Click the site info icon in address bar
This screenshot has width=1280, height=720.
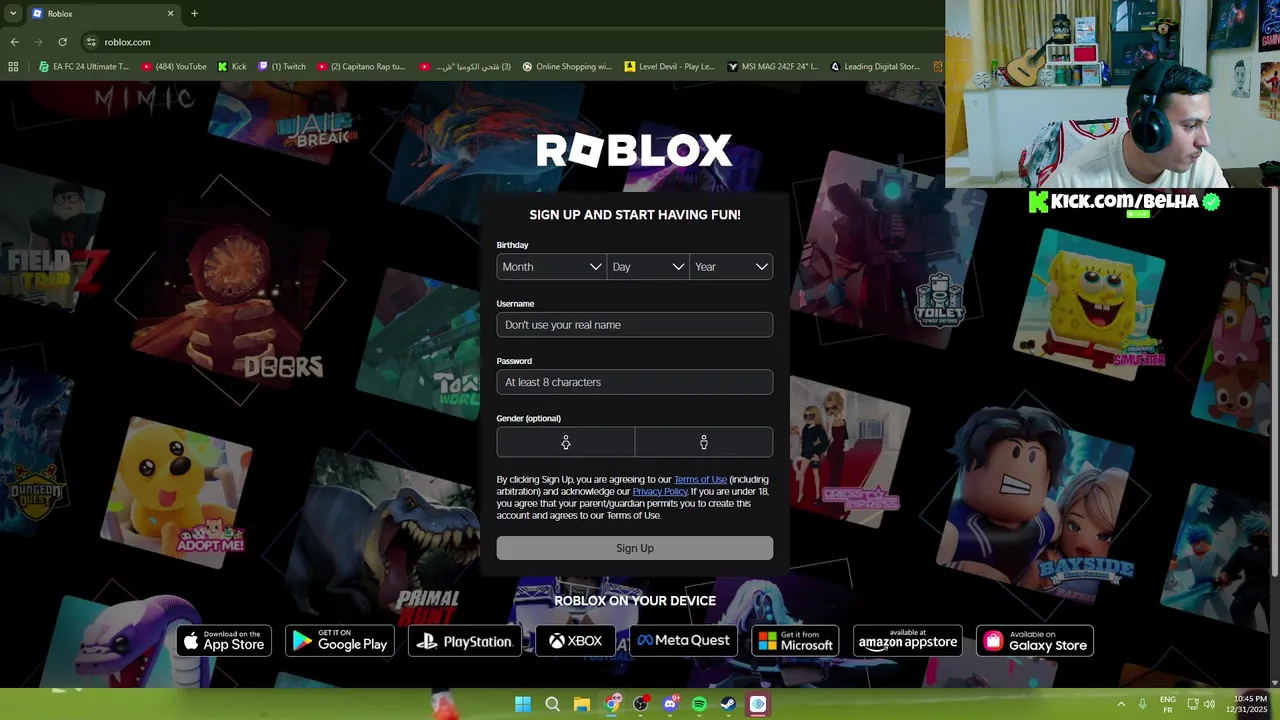pos(91,42)
